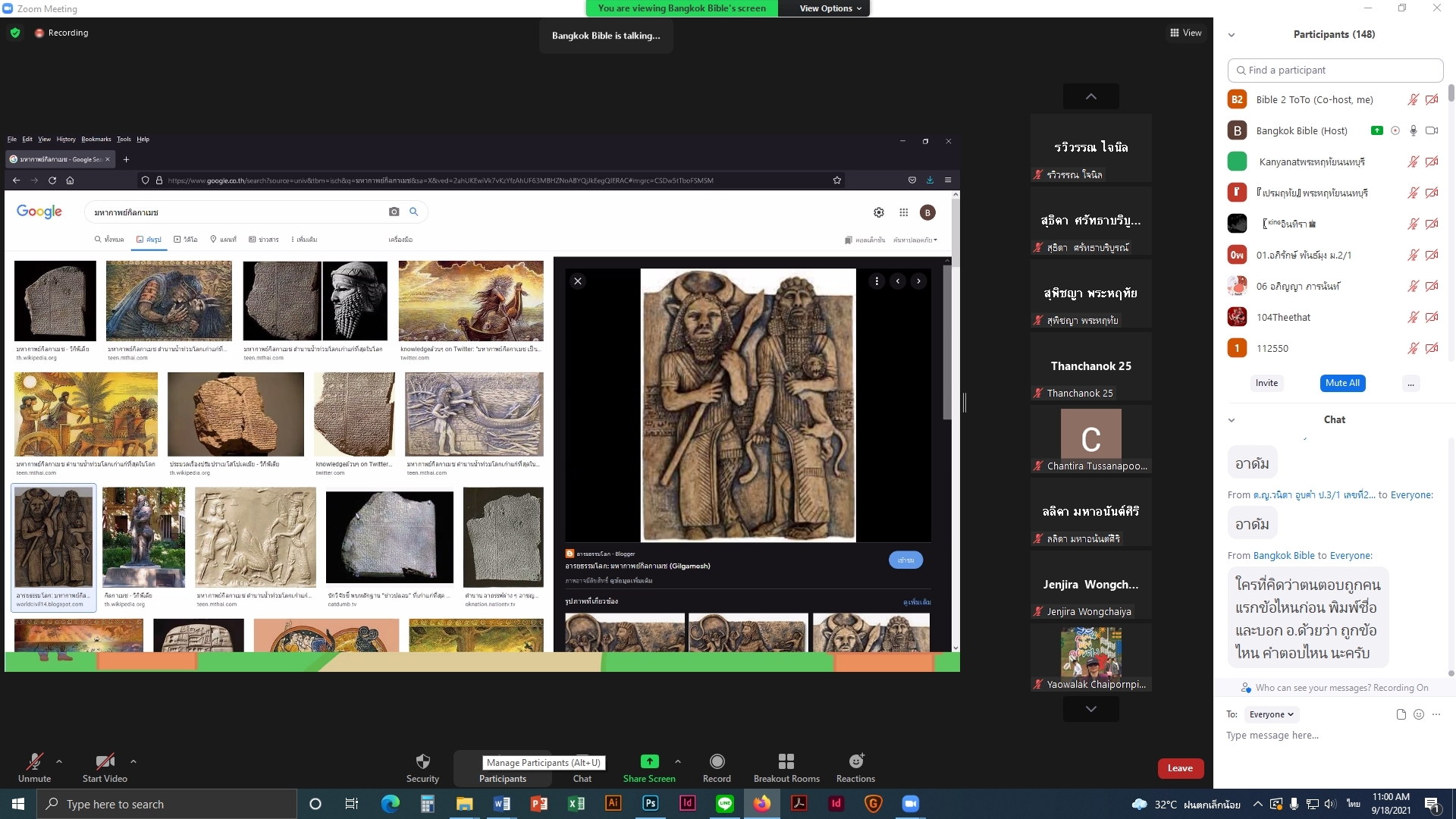Select Thanchanok 25 video tile

(x=1090, y=368)
